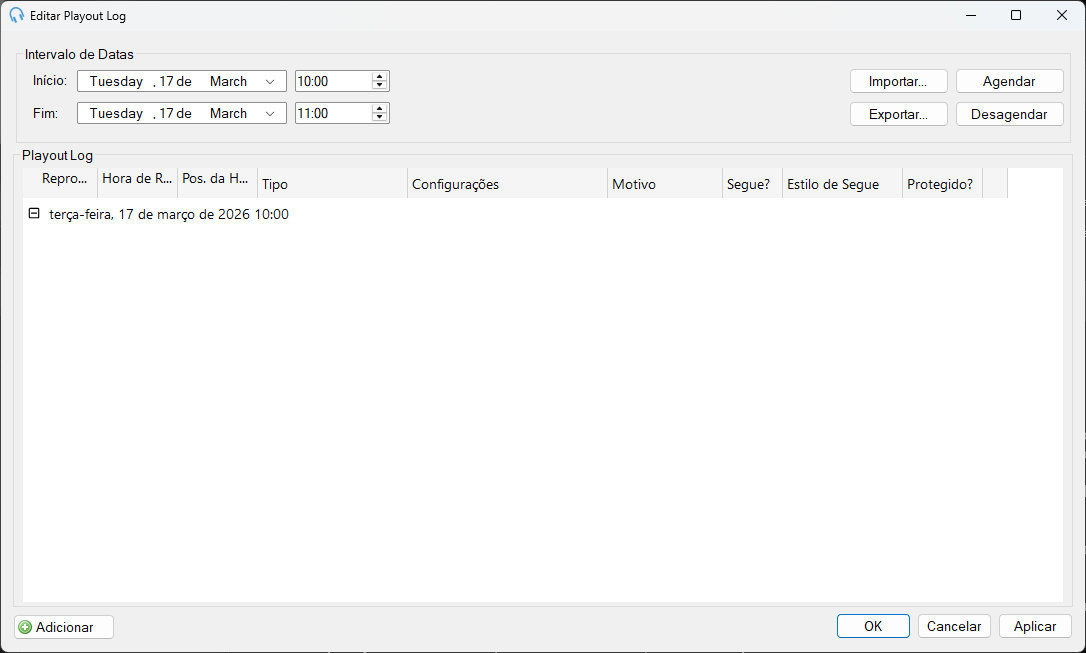1086x653 pixels.
Task: Click the Agendar button
Action: click(1009, 81)
